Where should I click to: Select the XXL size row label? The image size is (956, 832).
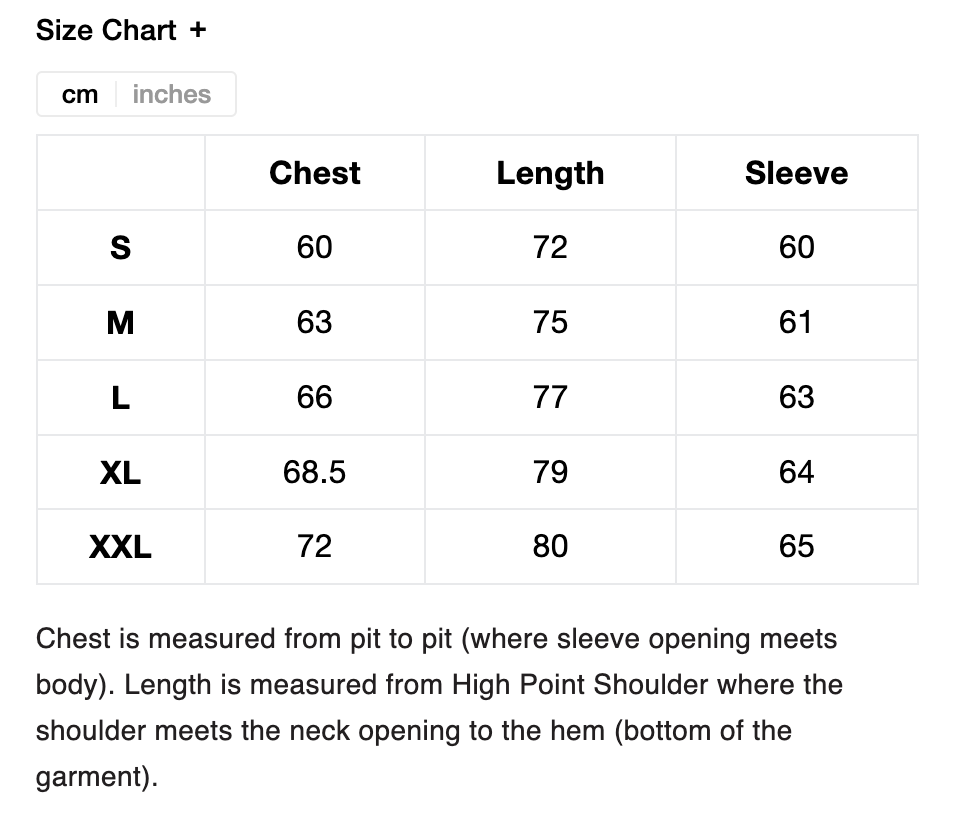click(x=120, y=546)
